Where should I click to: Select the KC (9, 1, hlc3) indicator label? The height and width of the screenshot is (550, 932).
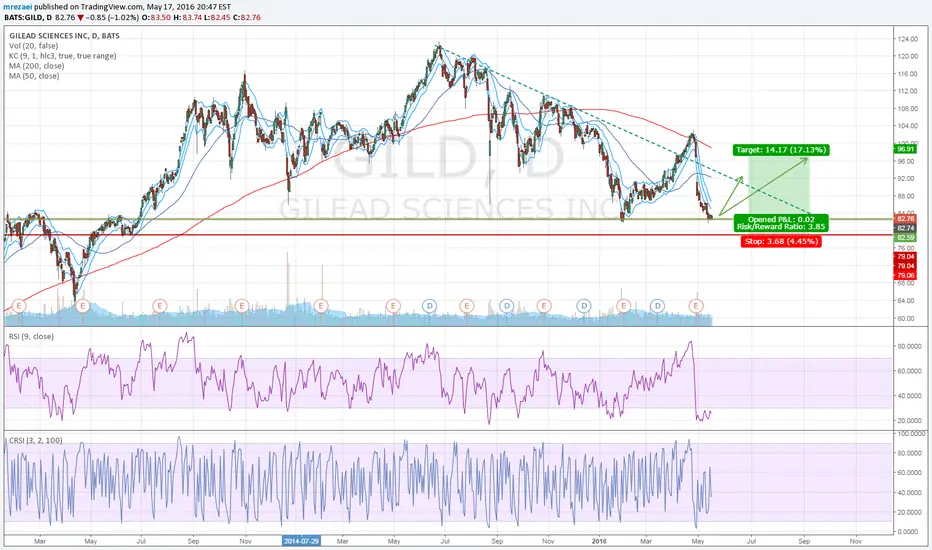click(62, 56)
